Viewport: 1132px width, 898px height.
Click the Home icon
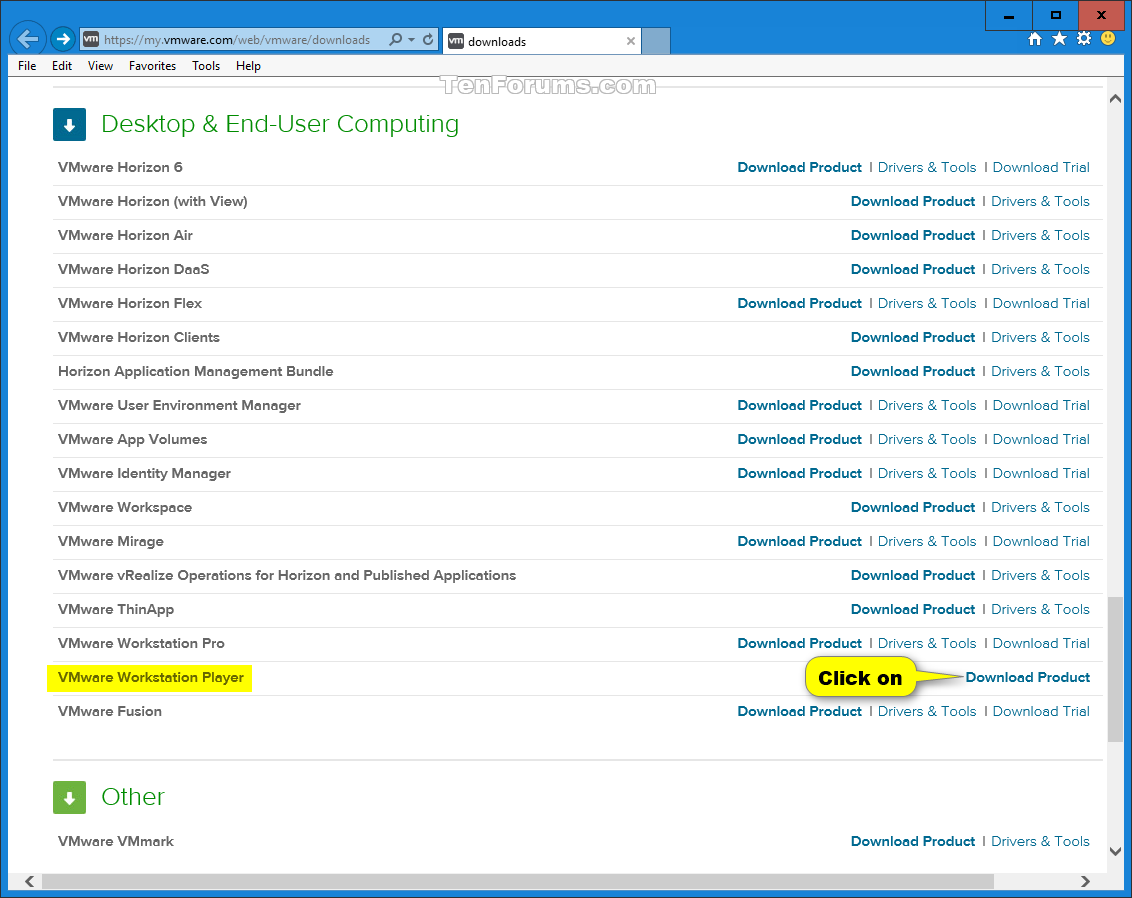click(x=1035, y=39)
